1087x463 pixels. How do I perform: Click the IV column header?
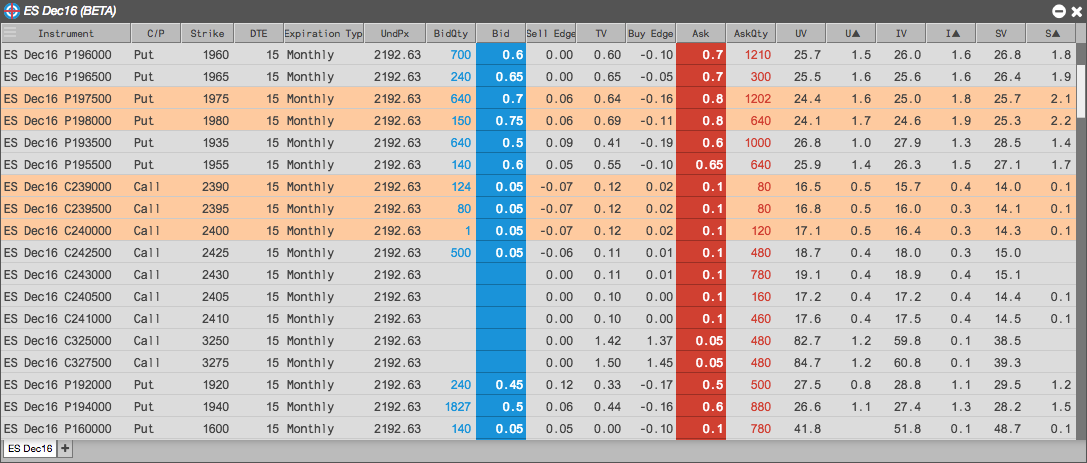[901, 33]
